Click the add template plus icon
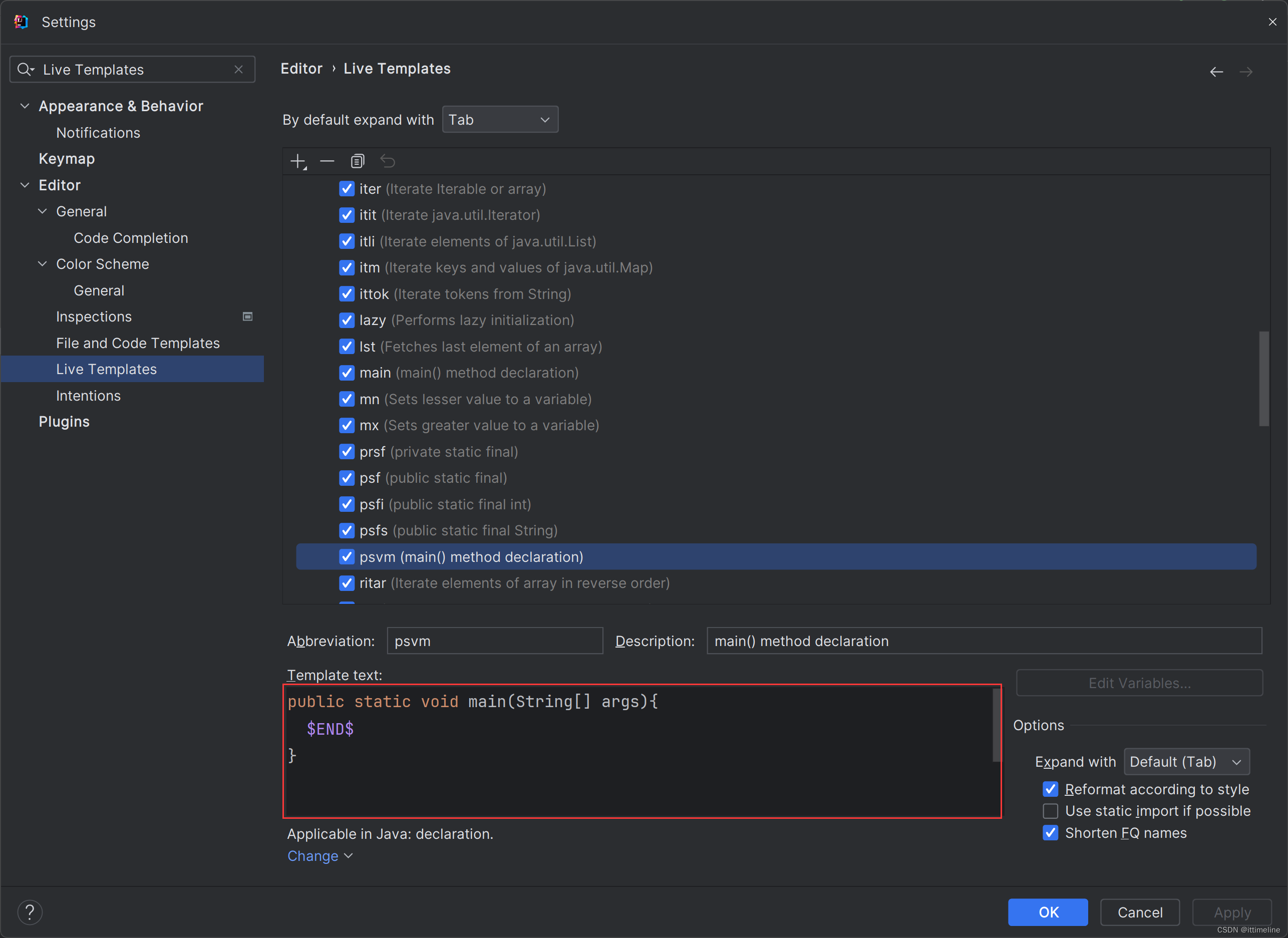Image resolution: width=1288 pixels, height=938 pixels. click(x=298, y=162)
